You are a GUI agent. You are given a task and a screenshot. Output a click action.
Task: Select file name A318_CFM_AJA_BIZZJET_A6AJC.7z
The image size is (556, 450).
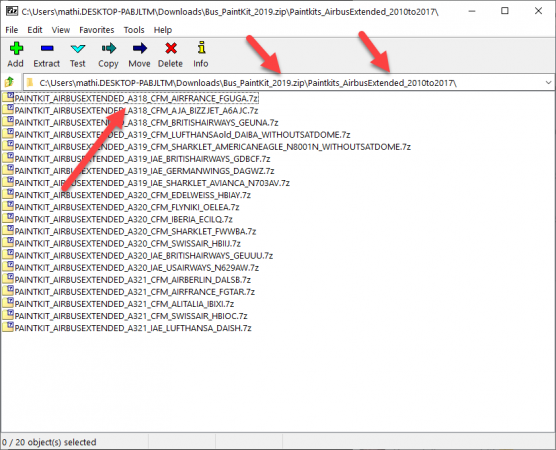click(136, 110)
